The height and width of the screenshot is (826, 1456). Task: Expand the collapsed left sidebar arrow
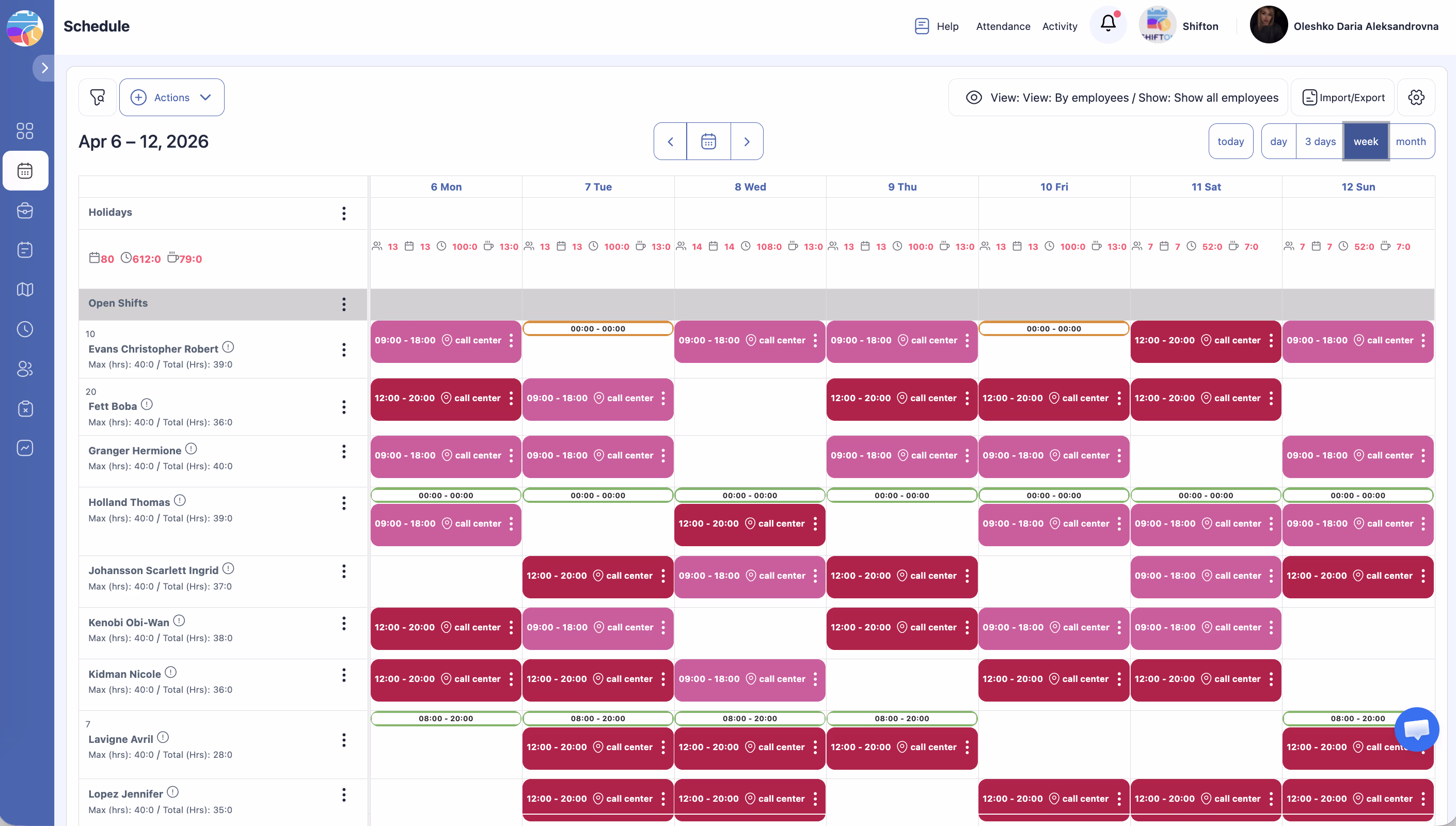[44, 68]
